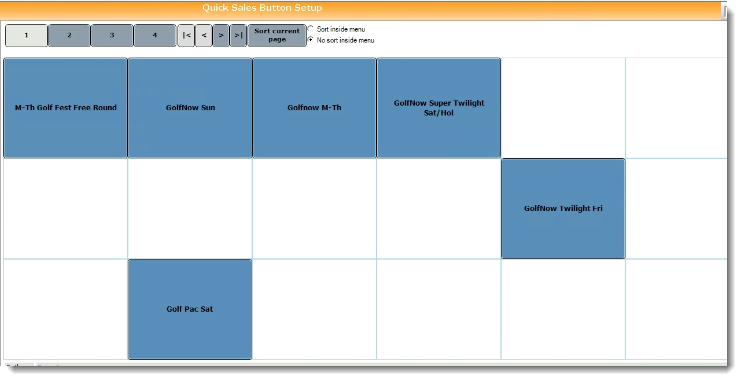Click empty cell right of GolfNow Super Twilight

click(563, 108)
